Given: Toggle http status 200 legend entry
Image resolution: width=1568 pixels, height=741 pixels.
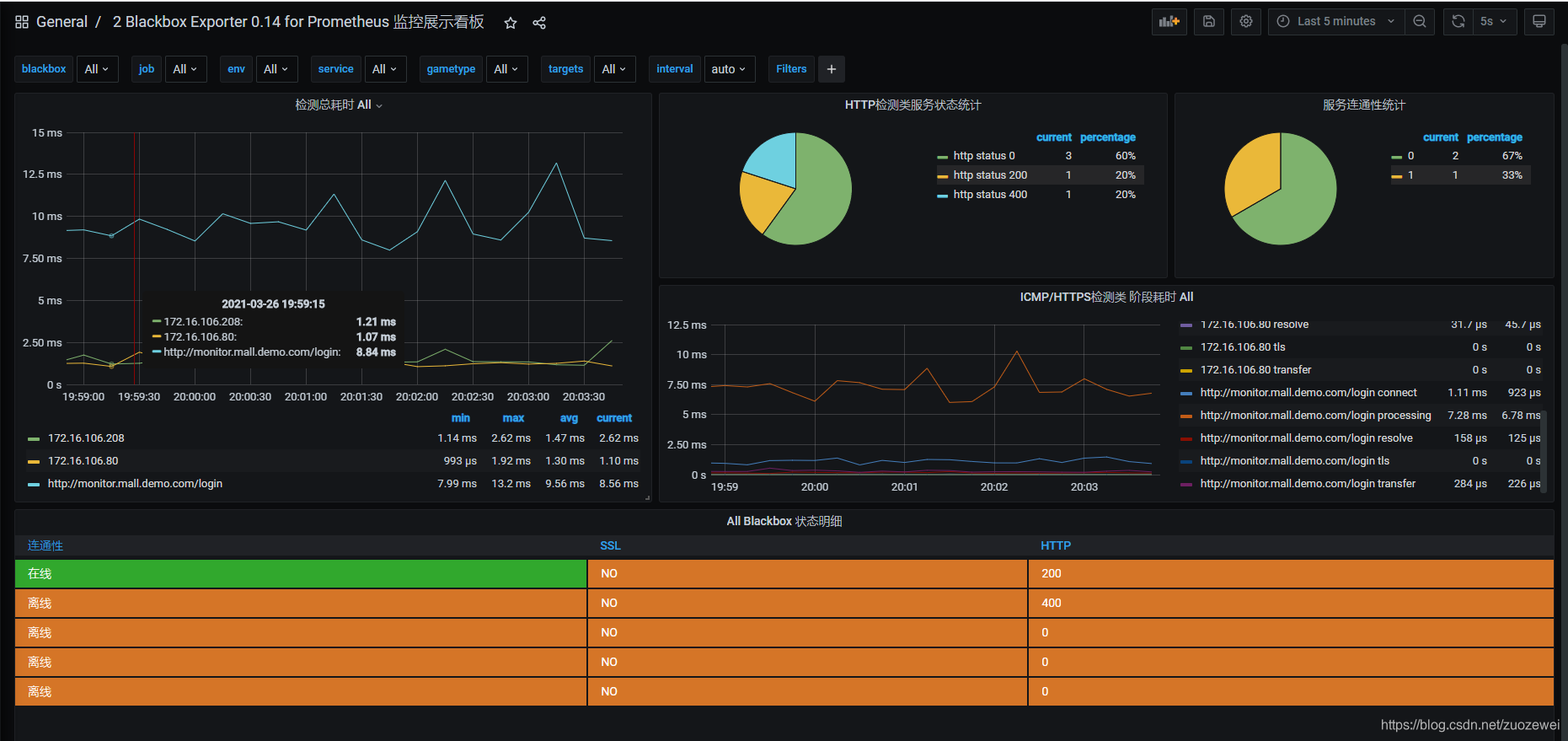Looking at the screenshot, I should click(x=990, y=175).
